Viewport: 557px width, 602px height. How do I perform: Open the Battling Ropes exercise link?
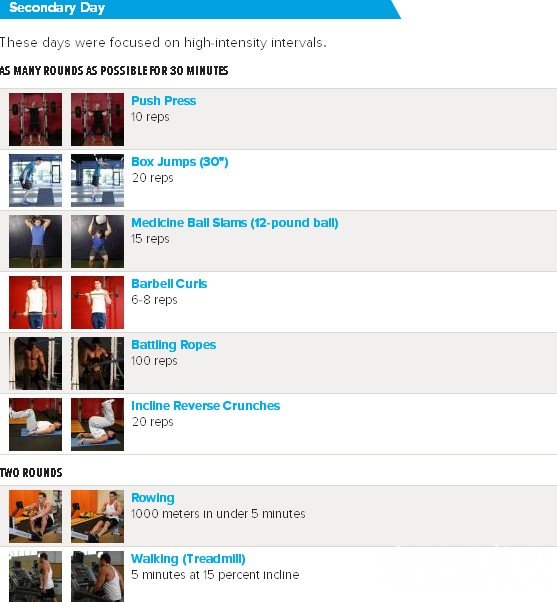click(174, 345)
